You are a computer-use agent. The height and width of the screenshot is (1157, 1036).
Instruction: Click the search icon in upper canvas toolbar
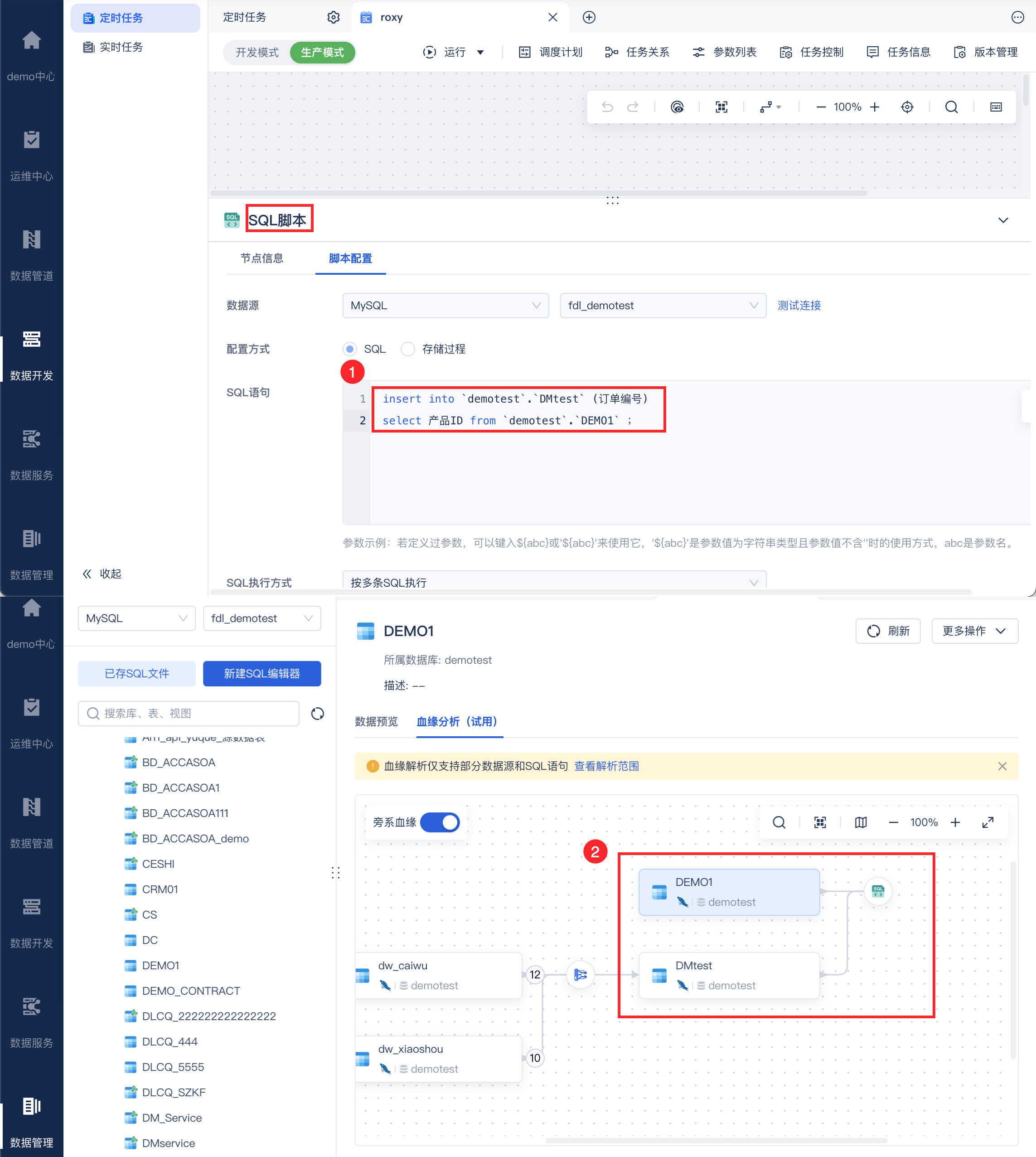click(x=951, y=107)
